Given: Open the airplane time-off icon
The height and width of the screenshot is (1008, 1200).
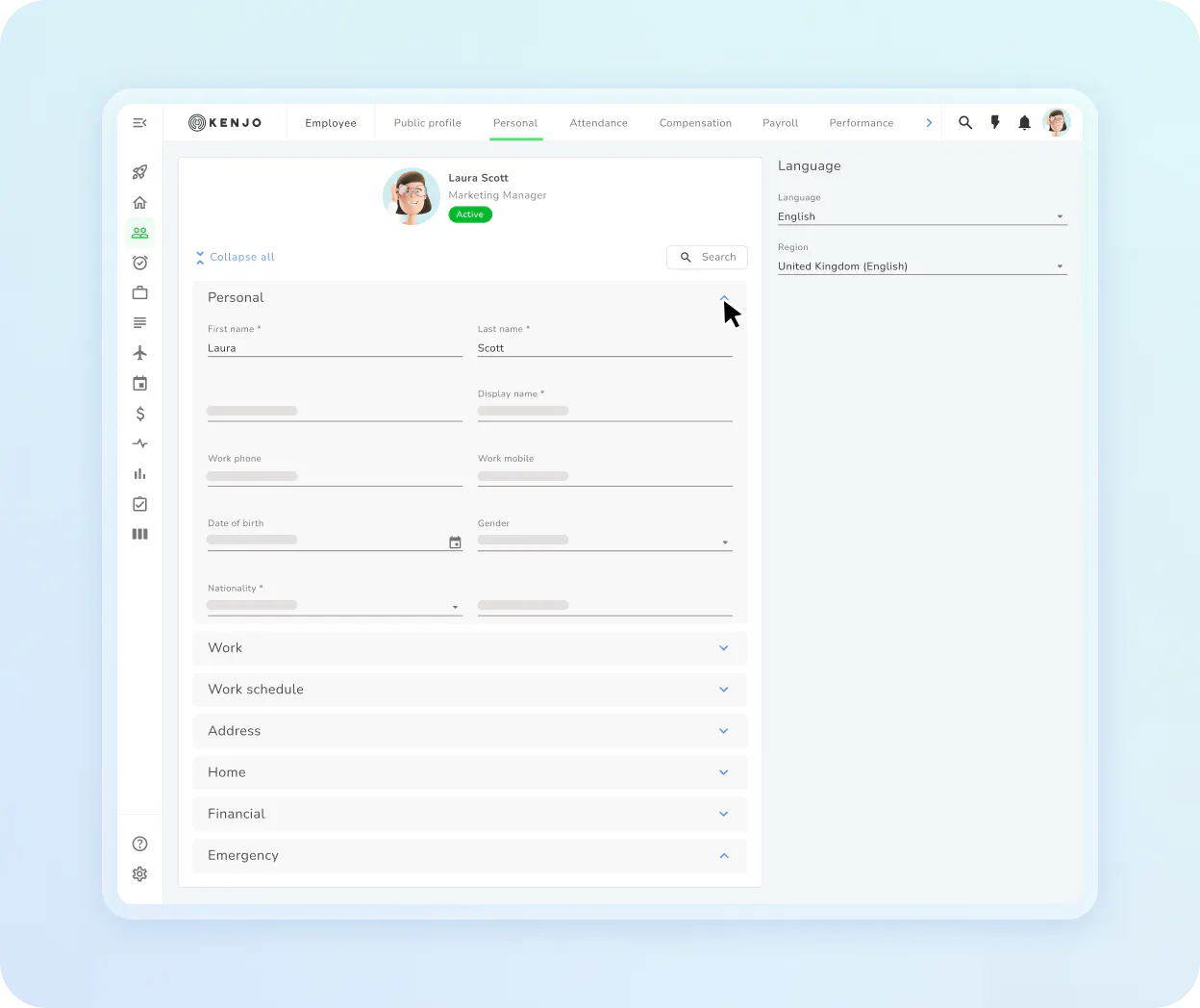Looking at the screenshot, I should coord(139,353).
